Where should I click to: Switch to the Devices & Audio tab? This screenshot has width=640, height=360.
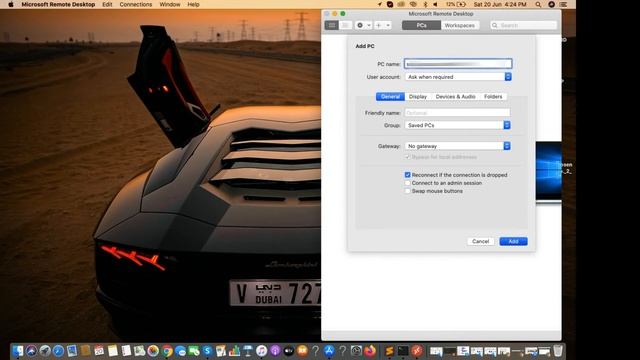click(456, 97)
